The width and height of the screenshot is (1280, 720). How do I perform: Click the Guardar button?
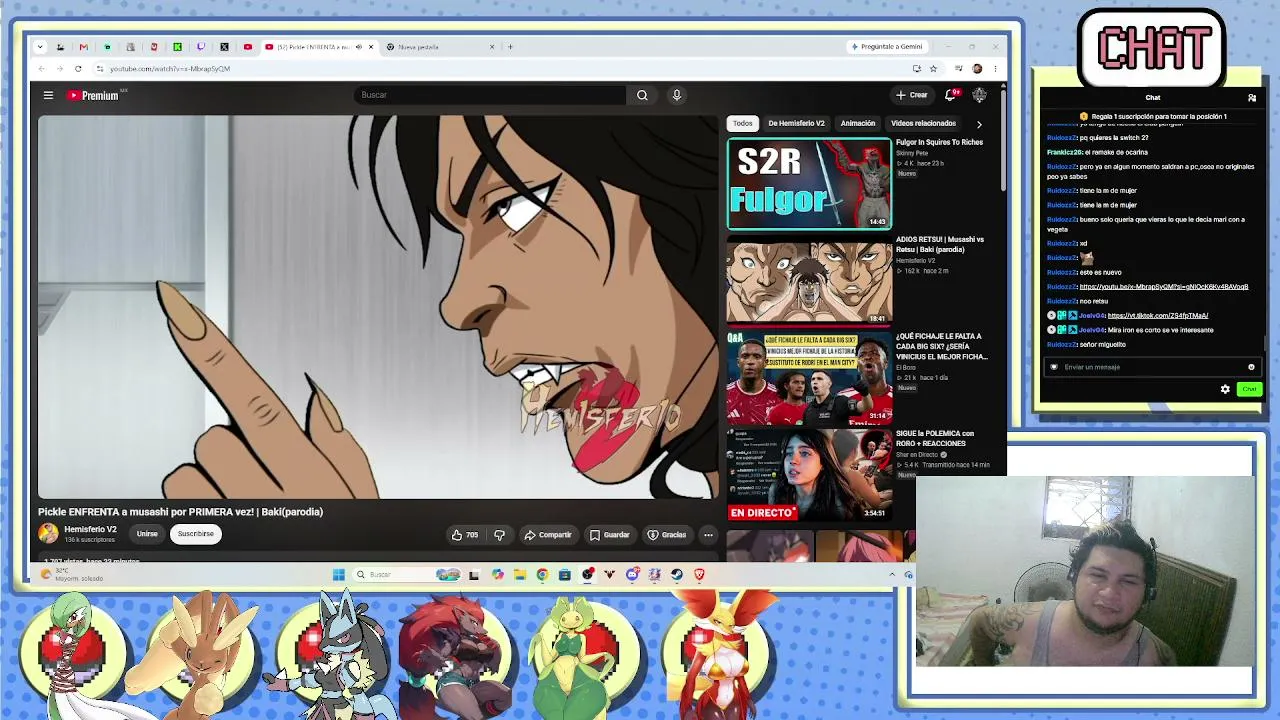610,535
